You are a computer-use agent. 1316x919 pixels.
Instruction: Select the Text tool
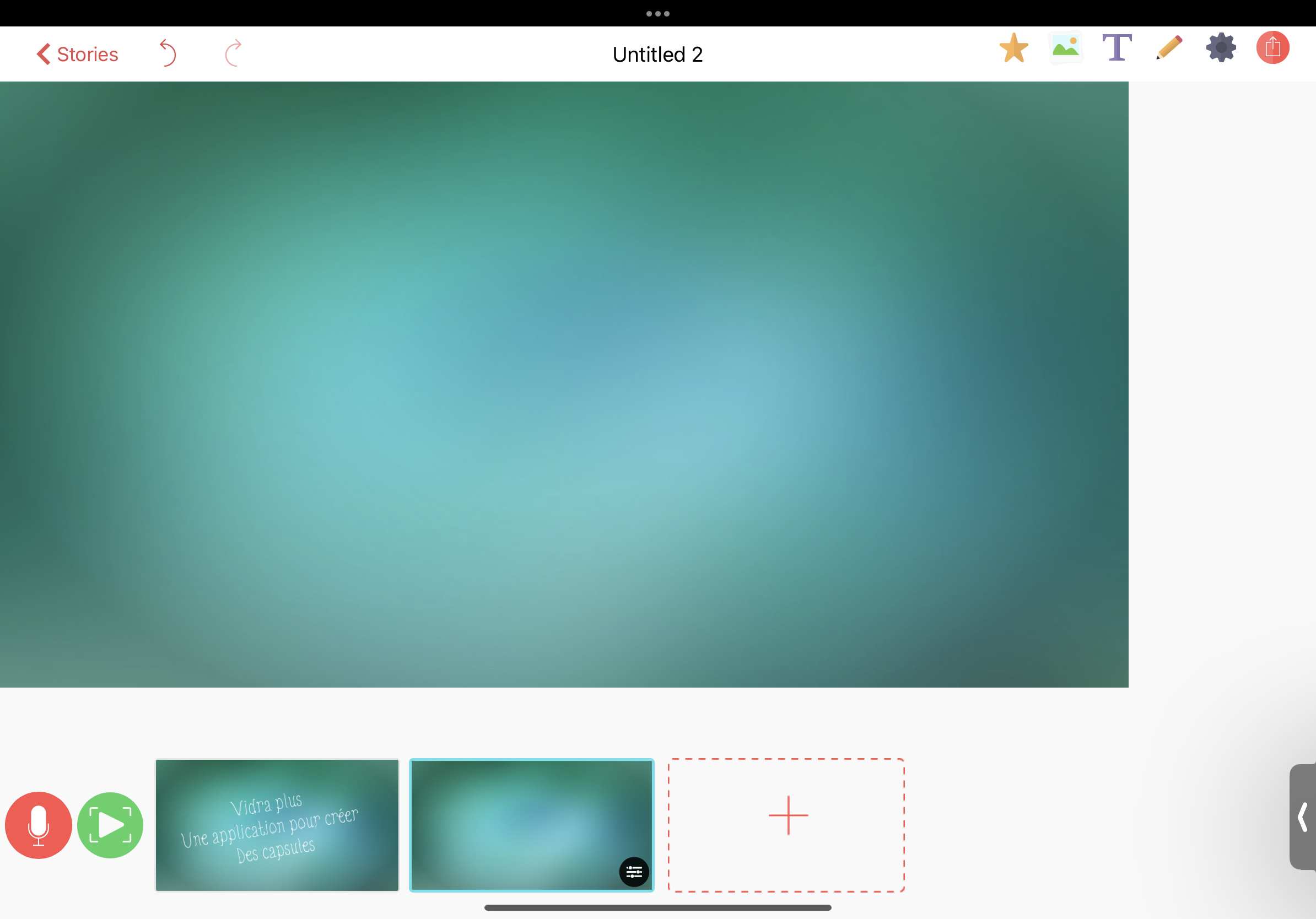pos(1117,48)
